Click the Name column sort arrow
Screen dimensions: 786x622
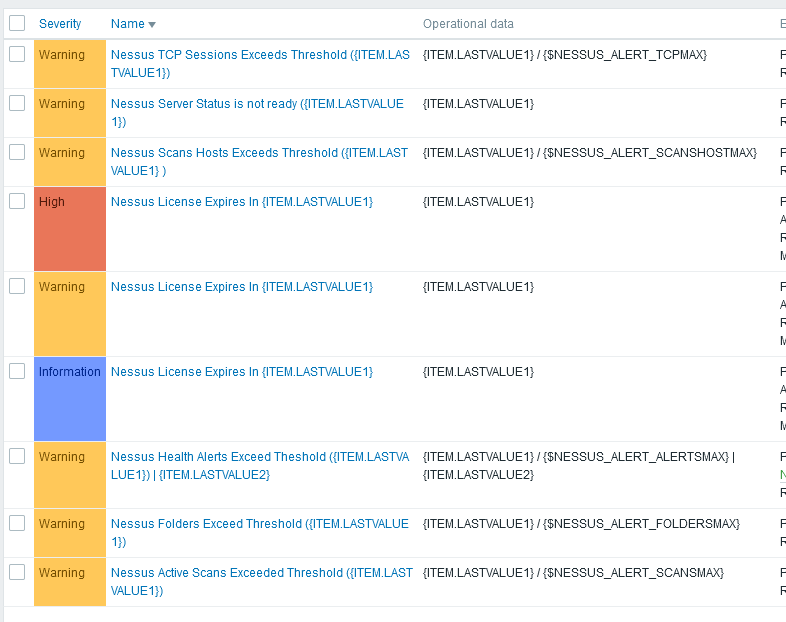point(152,25)
